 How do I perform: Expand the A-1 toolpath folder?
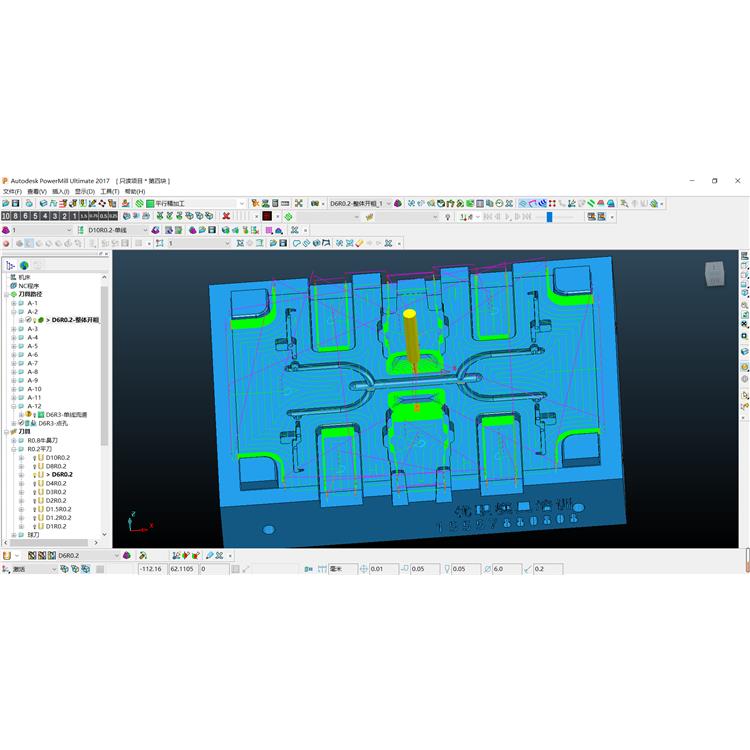pyautogui.click(x=14, y=303)
